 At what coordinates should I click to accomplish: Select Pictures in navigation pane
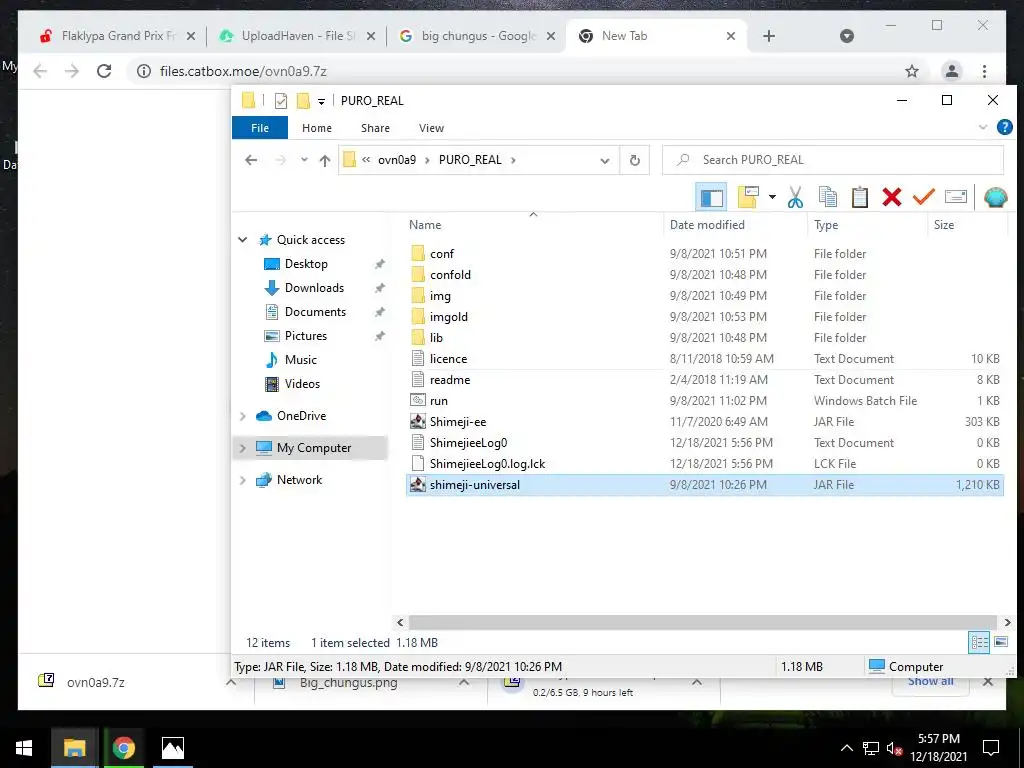(x=306, y=336)
